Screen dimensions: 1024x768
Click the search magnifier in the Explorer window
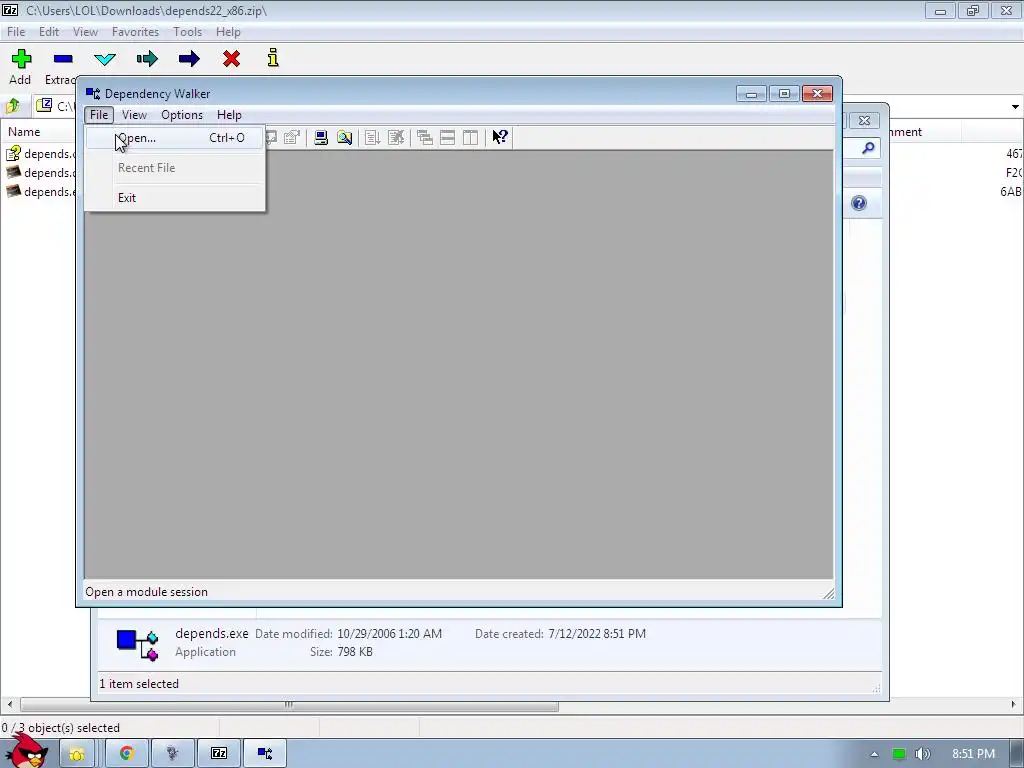coord(868,148)
